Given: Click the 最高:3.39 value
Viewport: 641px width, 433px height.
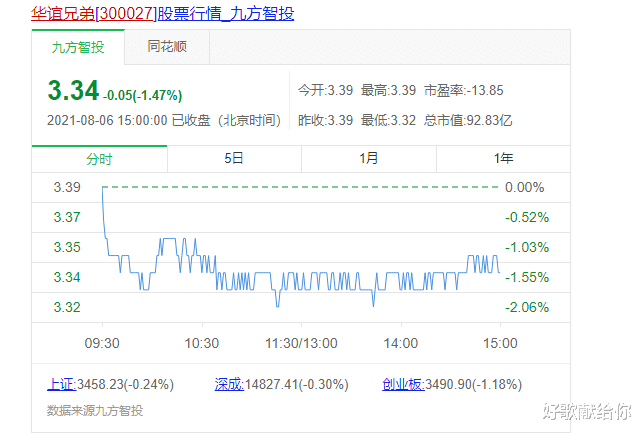Looking at the screenshot, I should (388, 90).
